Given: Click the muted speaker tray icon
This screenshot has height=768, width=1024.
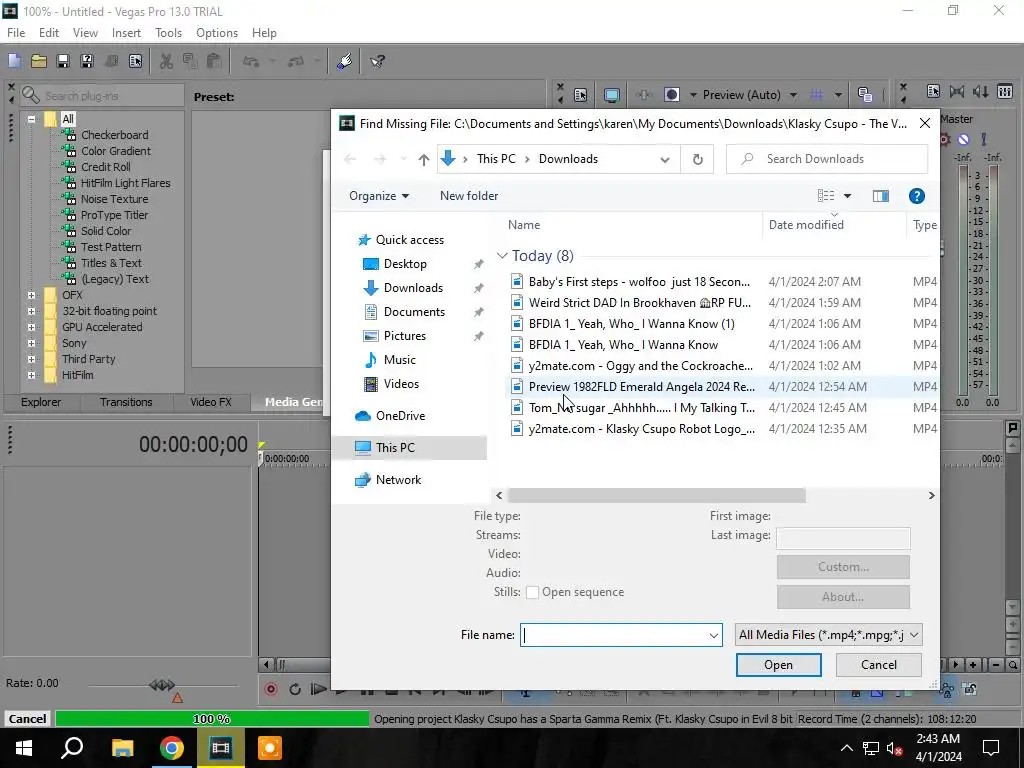Looking at the screenshot, I should click(894, 748).
